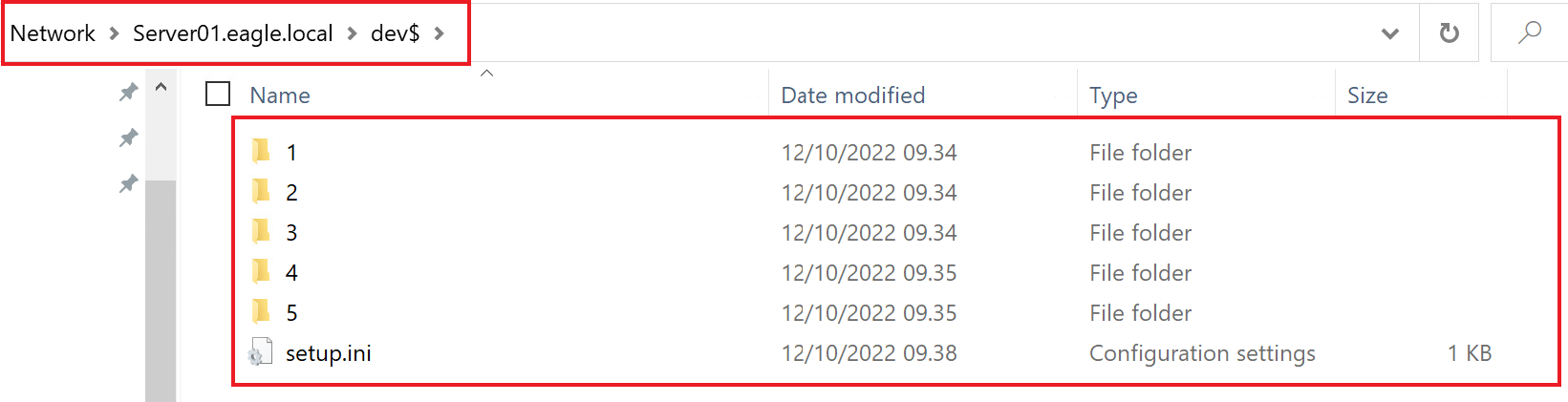The image size is (1568, 402).
Task: Click the setup.ini file icon
Action: (259, 353)
